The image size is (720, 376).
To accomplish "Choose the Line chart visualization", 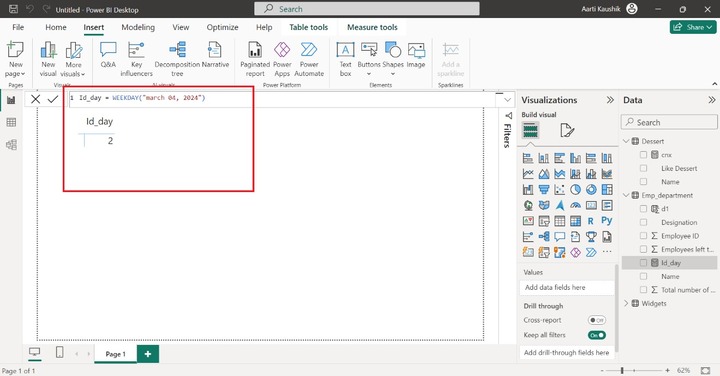I will click(x=528, y=174).
